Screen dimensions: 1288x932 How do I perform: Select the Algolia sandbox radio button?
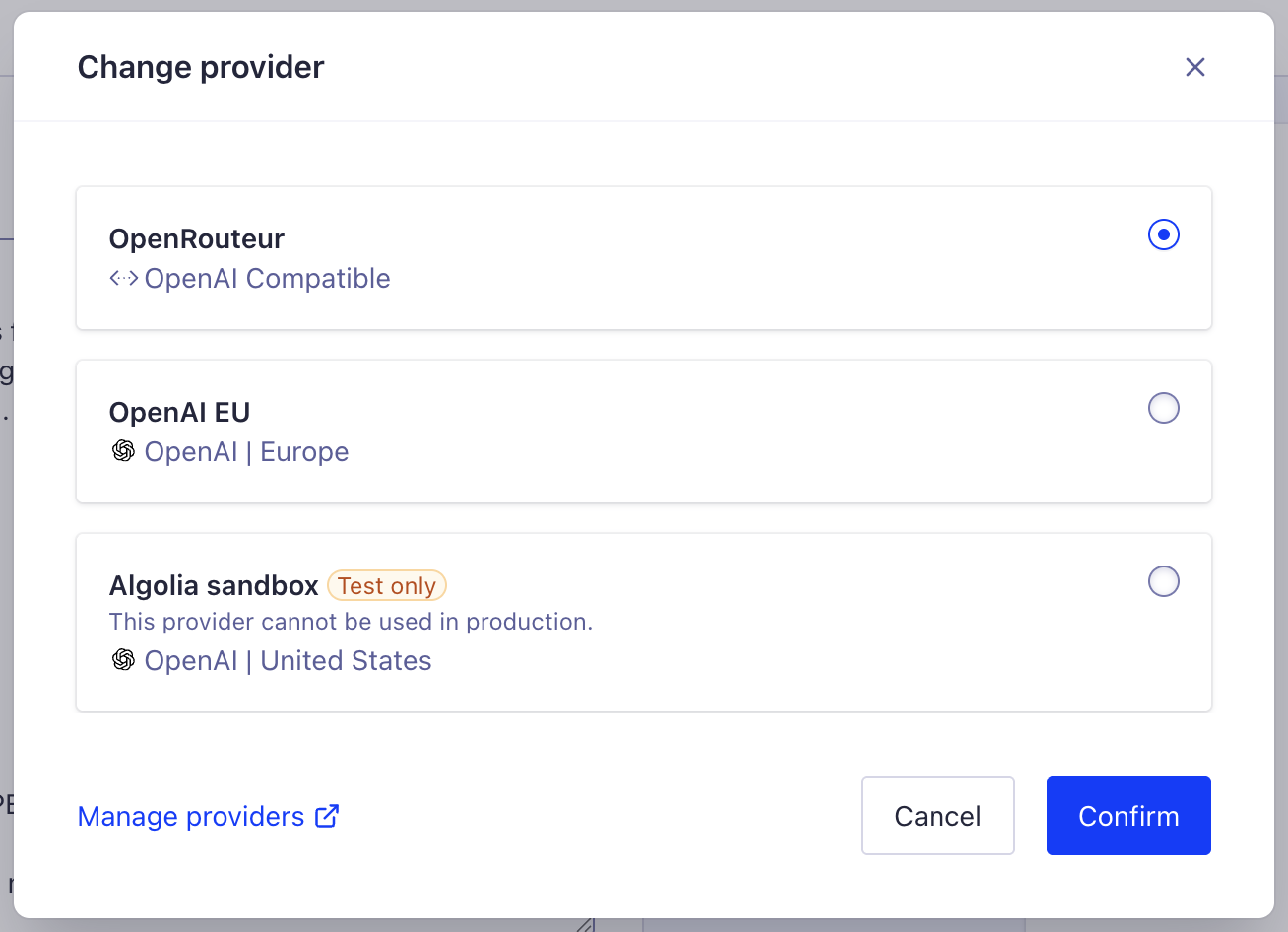[1163, 580]
